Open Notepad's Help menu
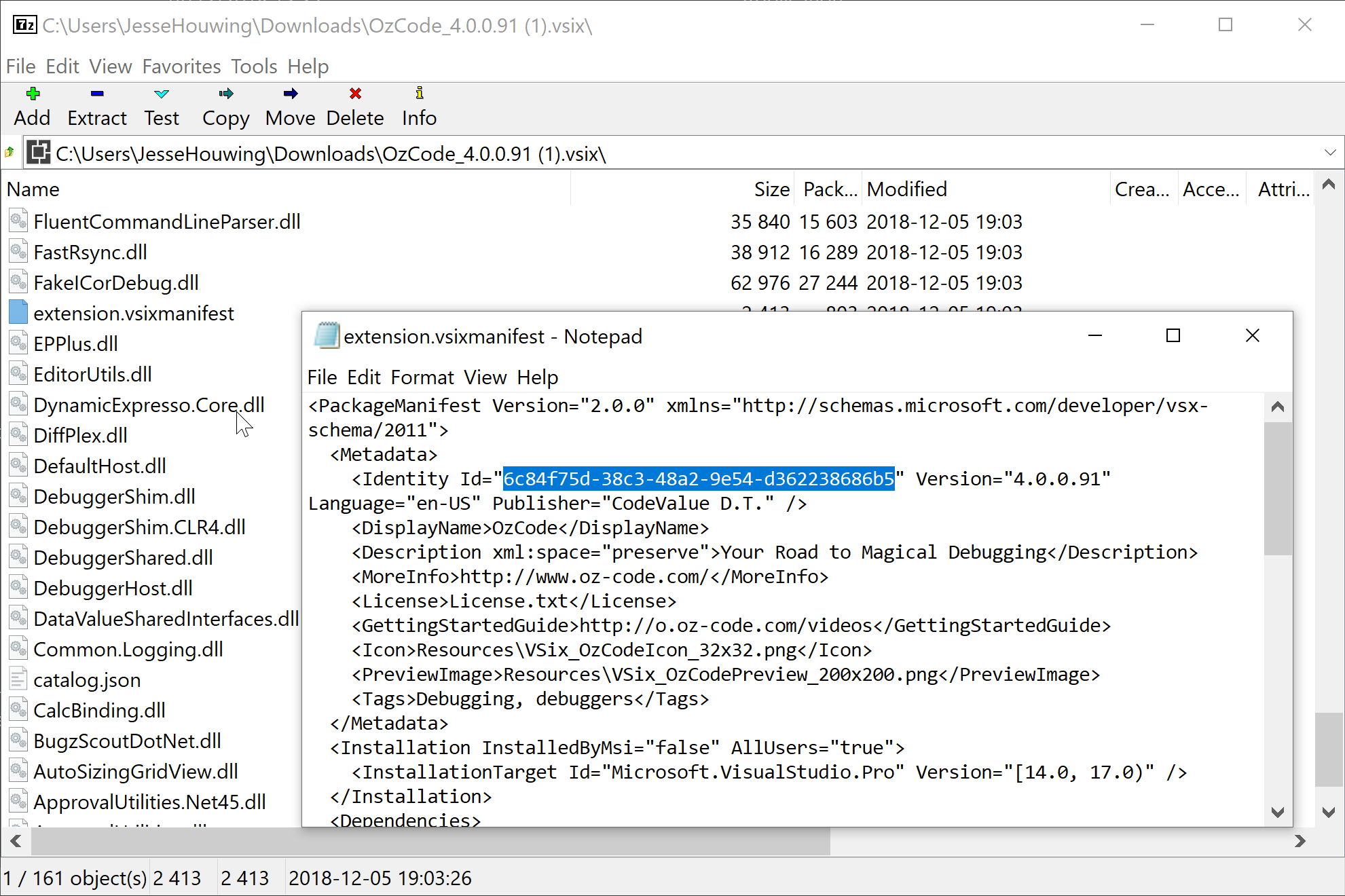The image size is (1345, 896). point(538,377)
